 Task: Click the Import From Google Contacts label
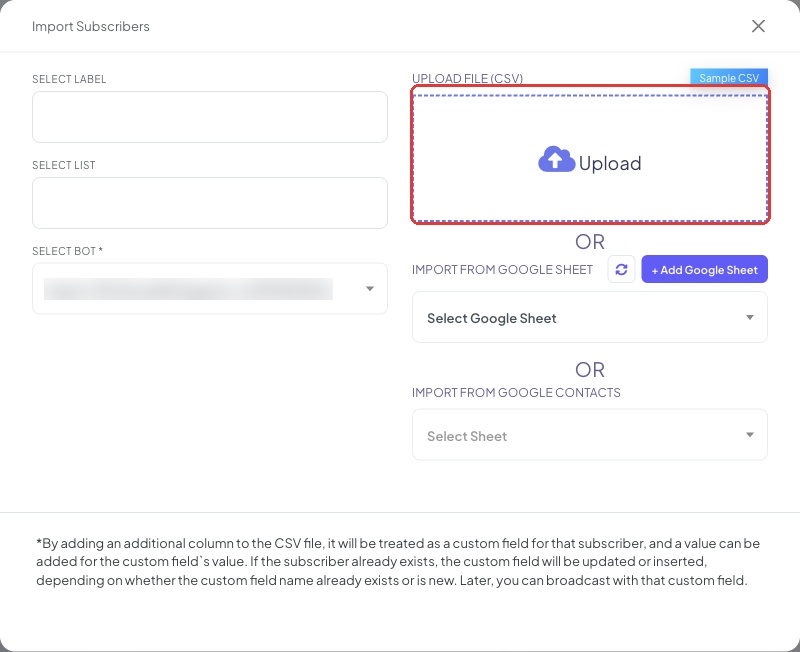(x=516, y=392)
